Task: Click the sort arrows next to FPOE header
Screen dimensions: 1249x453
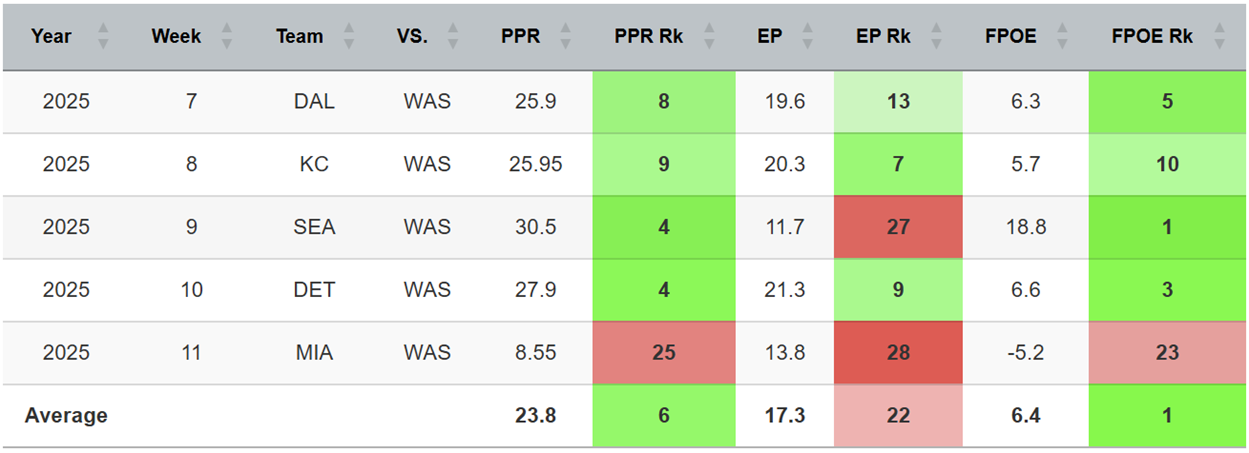Action: point(1062,37)
